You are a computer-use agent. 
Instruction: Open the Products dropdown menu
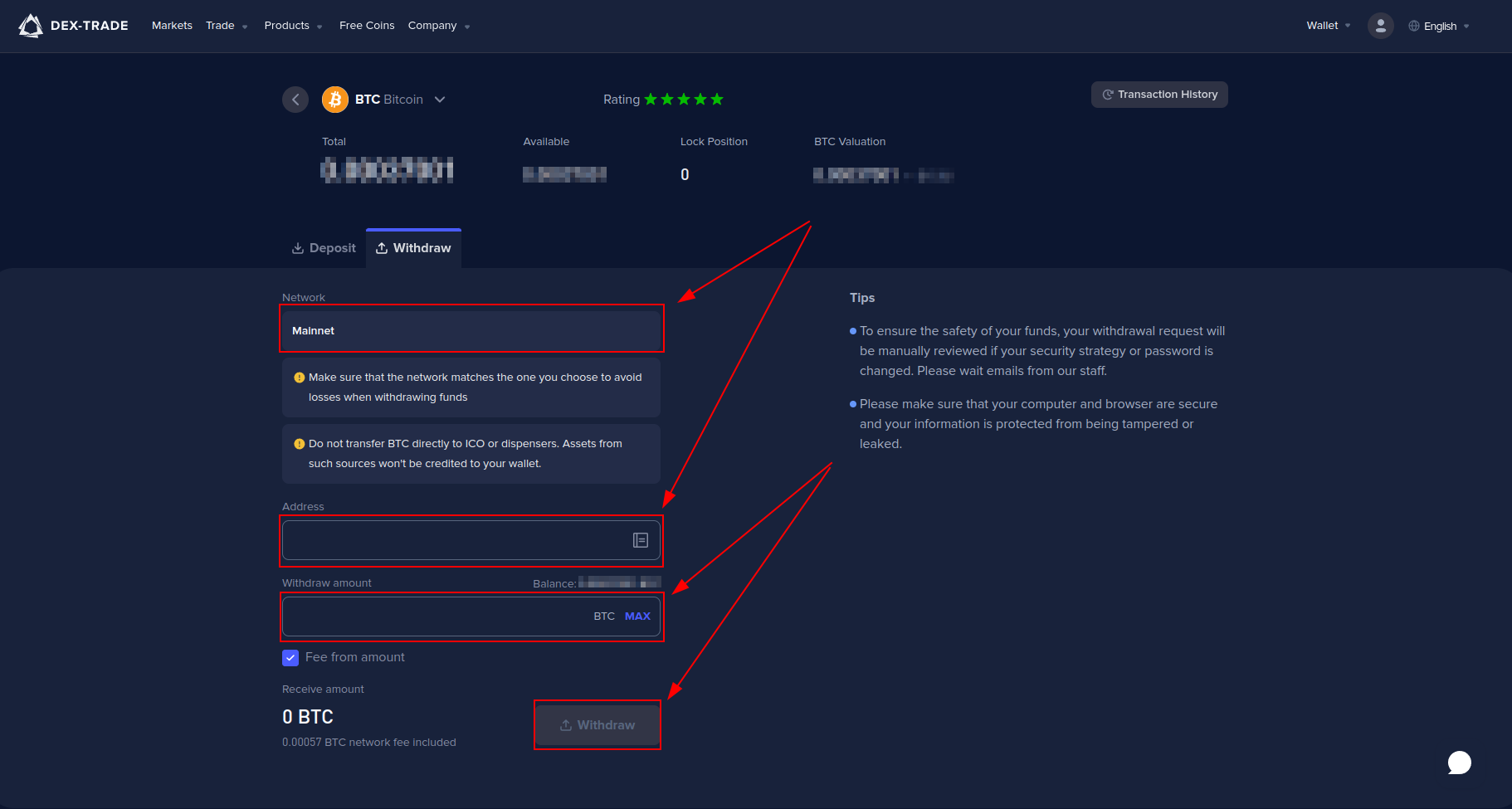pyautogui.click(x=293, y=26)
